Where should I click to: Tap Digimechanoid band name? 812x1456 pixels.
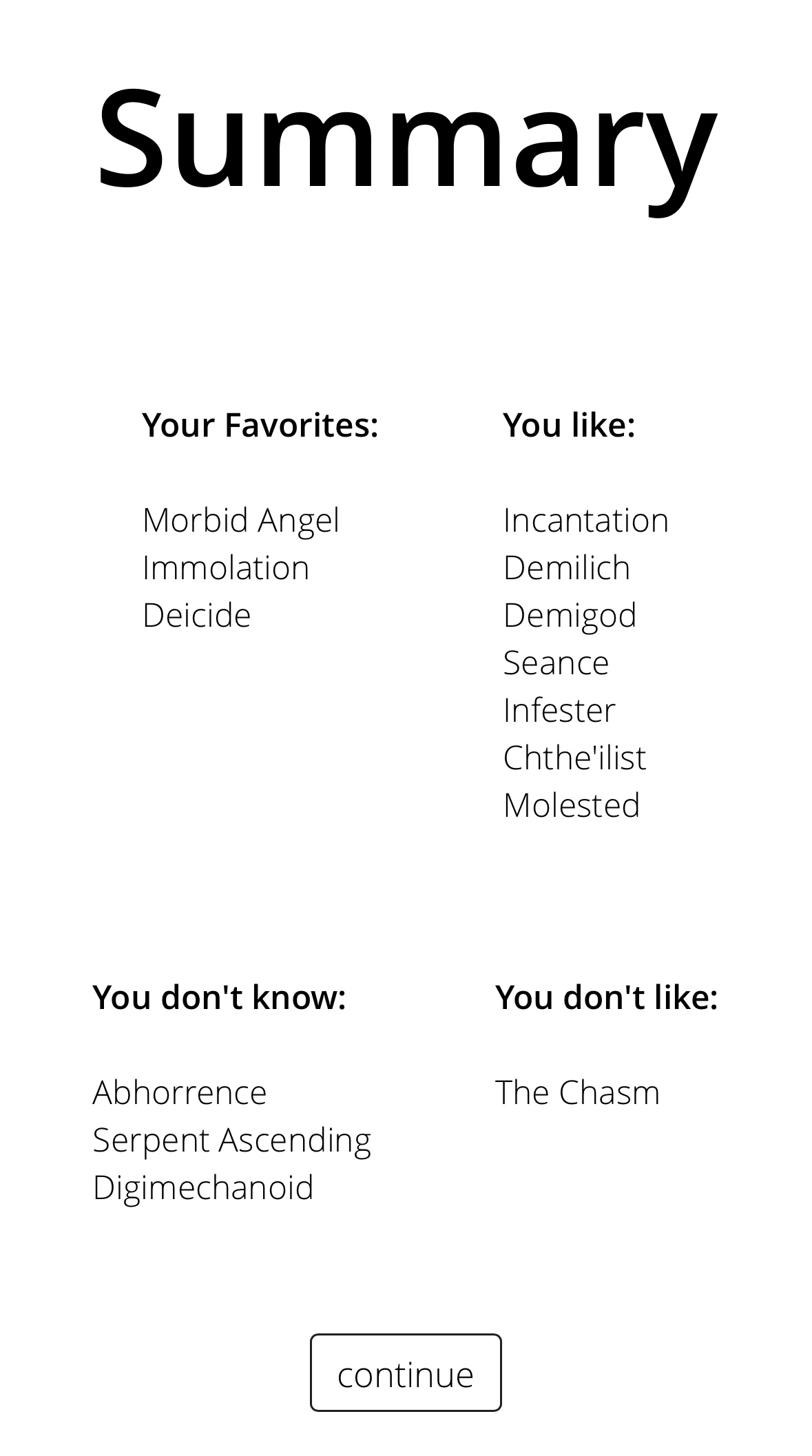click(203, 1189)
